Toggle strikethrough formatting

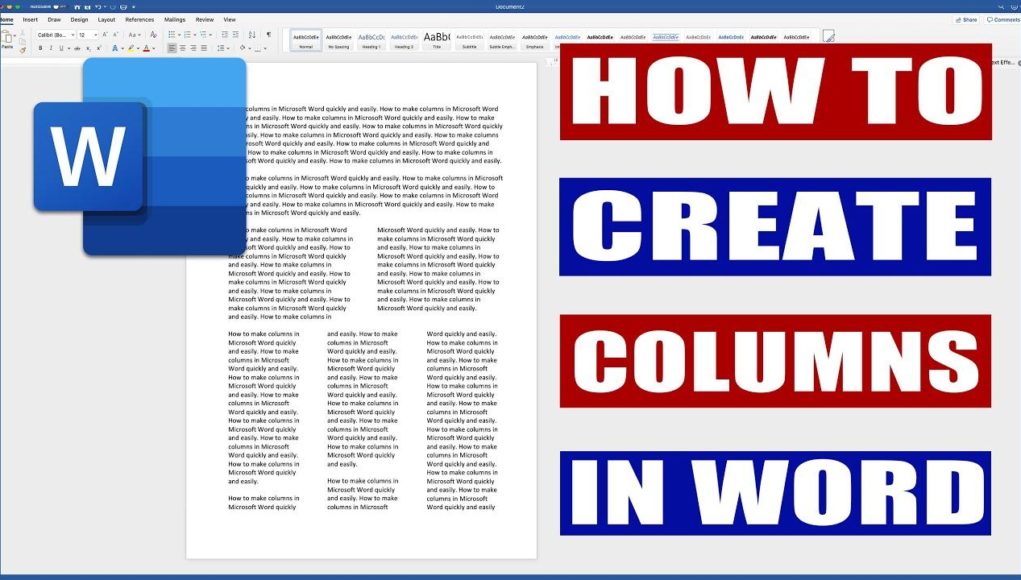(77, 48)
